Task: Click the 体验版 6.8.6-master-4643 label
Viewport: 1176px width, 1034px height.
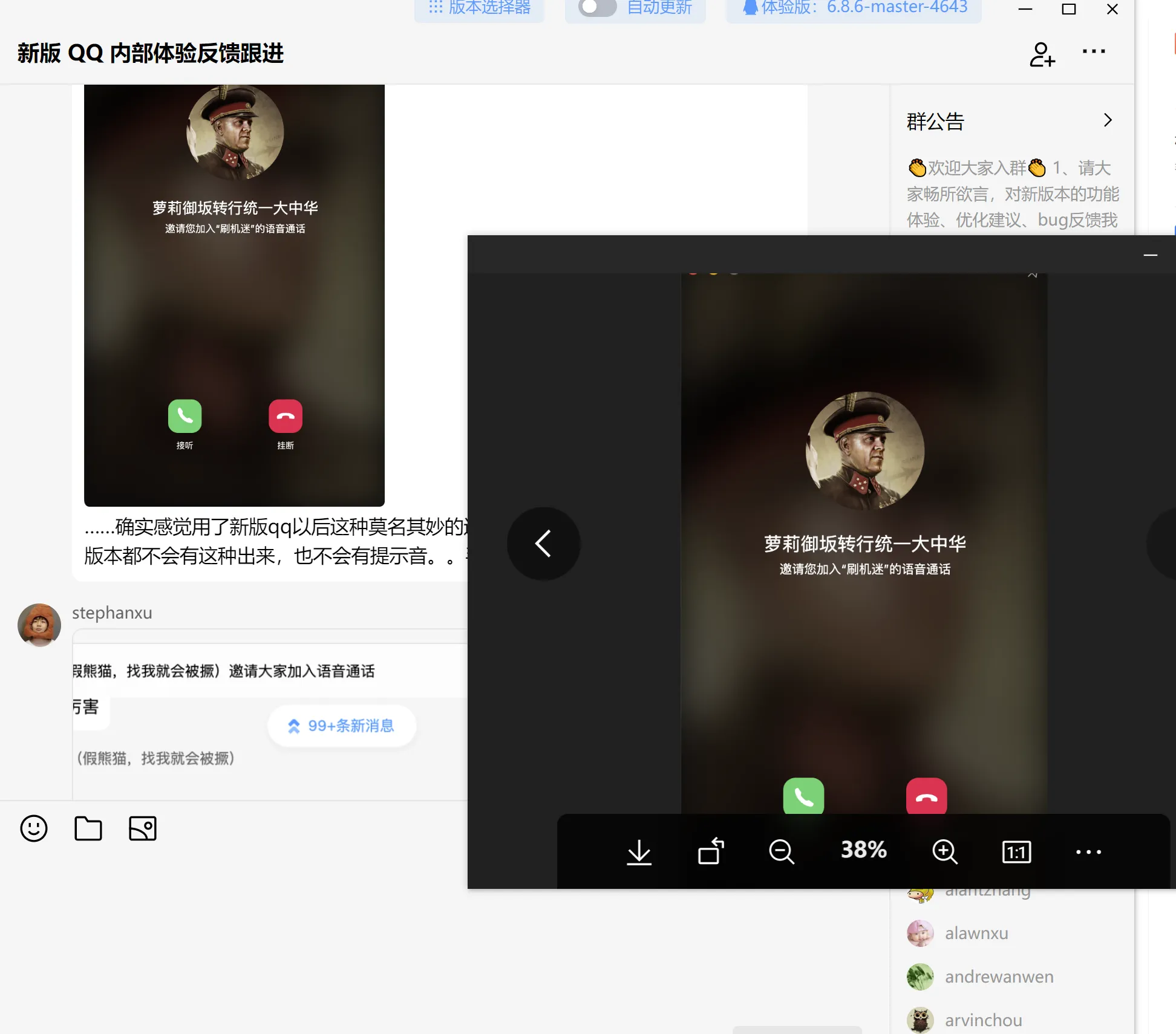Action: coord(854,8)
